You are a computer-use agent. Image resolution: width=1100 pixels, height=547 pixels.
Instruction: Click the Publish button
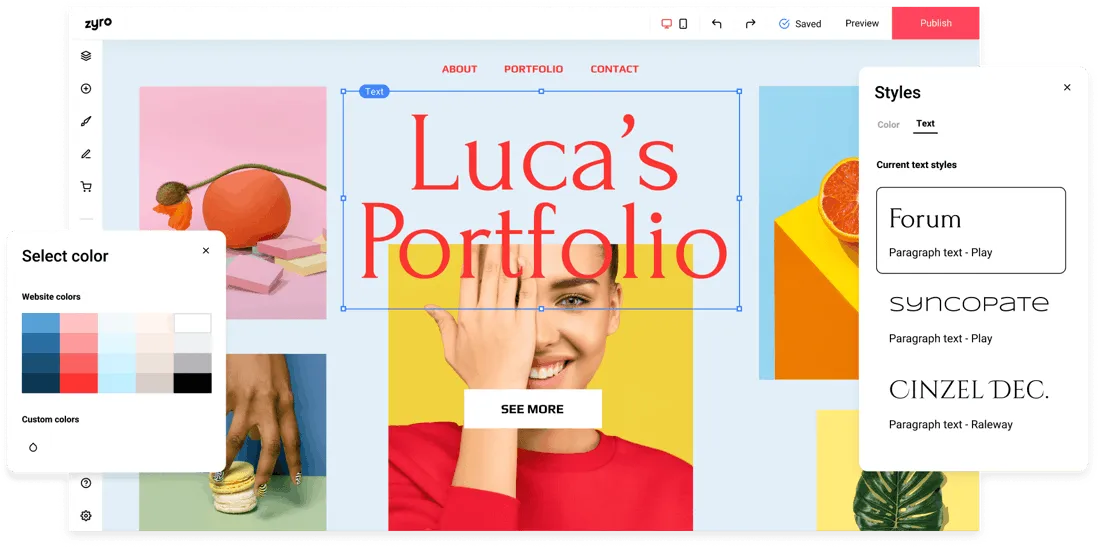click(935, 23)
